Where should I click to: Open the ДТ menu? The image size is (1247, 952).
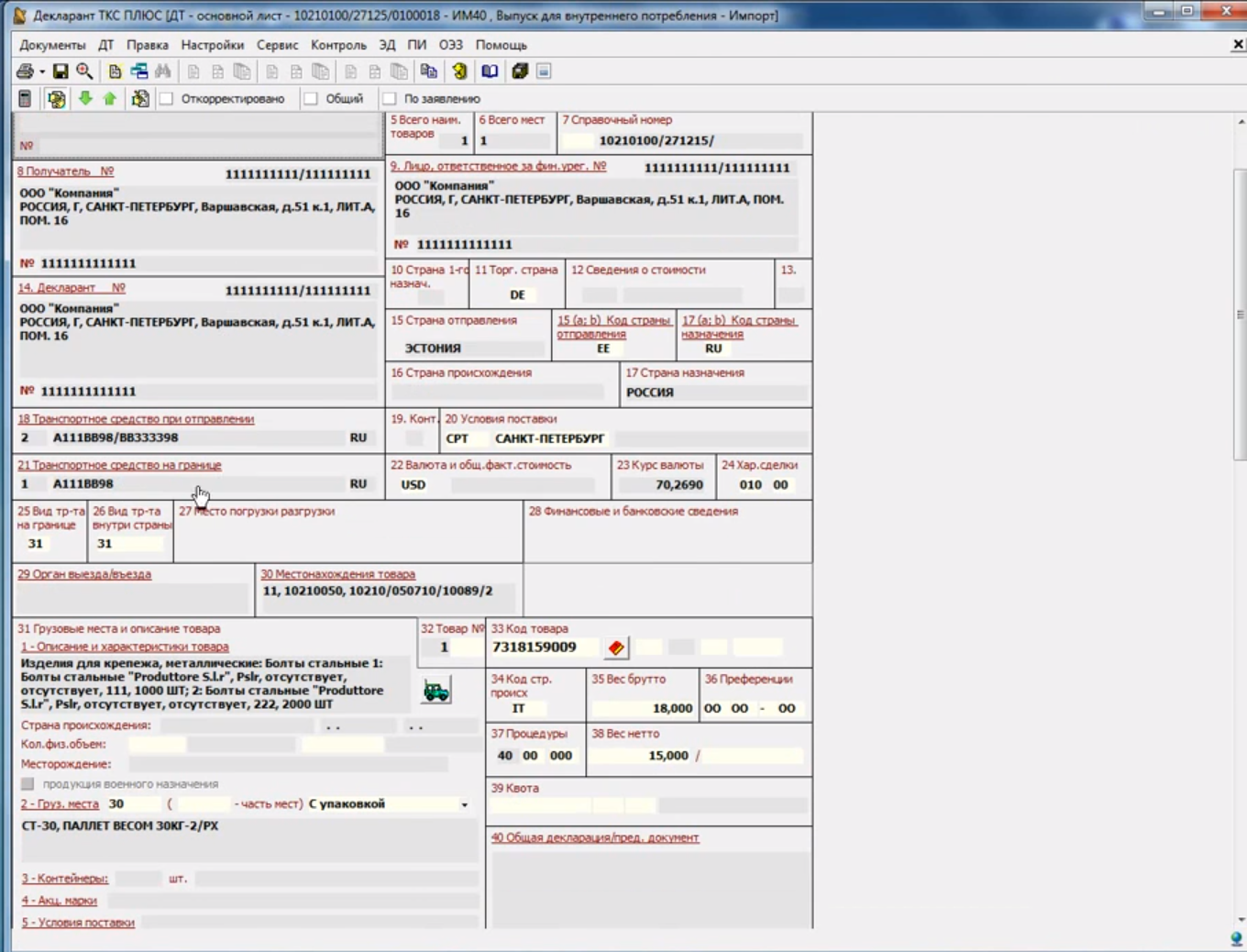[106, 45]
